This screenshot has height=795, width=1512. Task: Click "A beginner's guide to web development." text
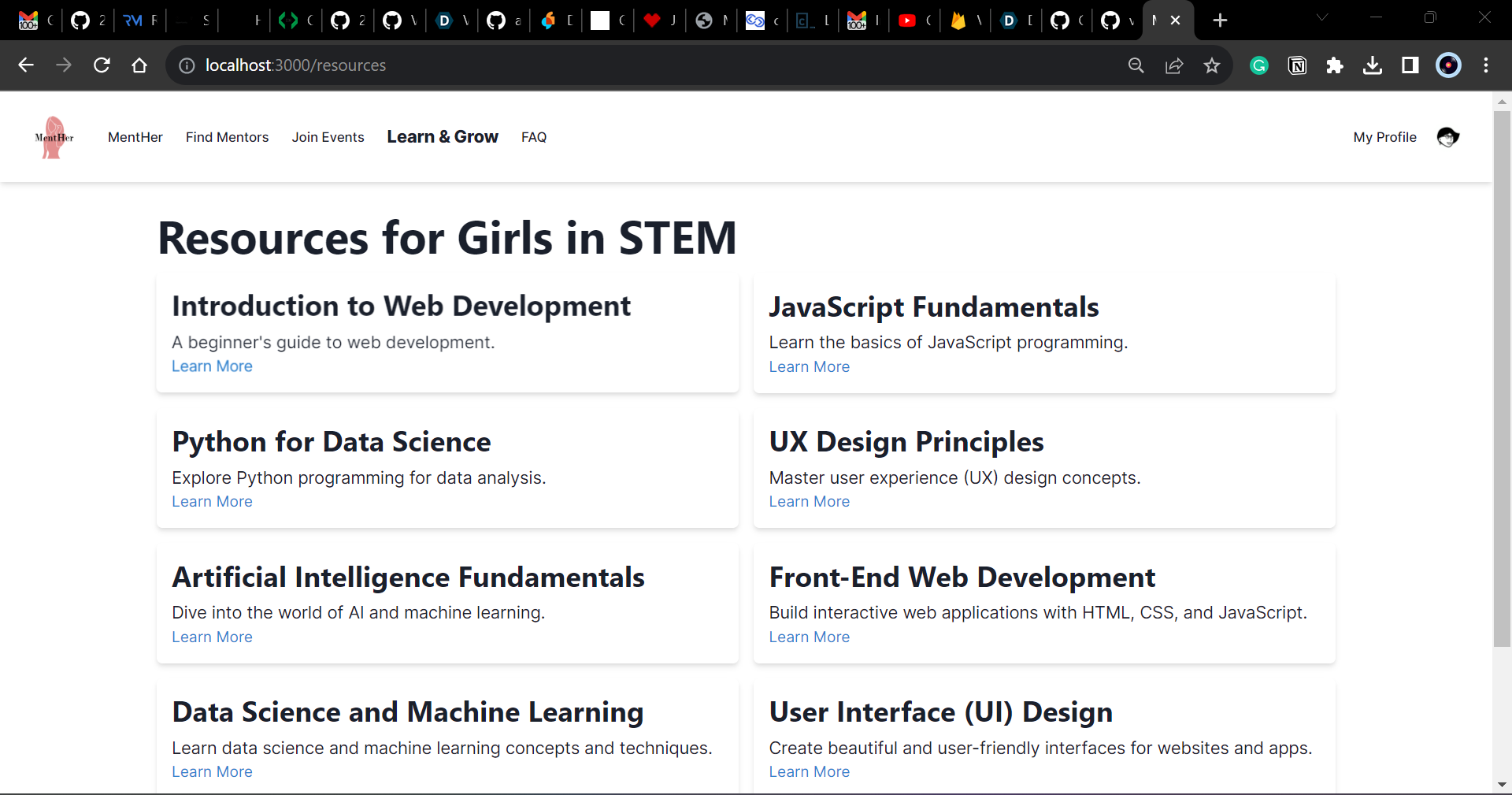coord(334,343)
